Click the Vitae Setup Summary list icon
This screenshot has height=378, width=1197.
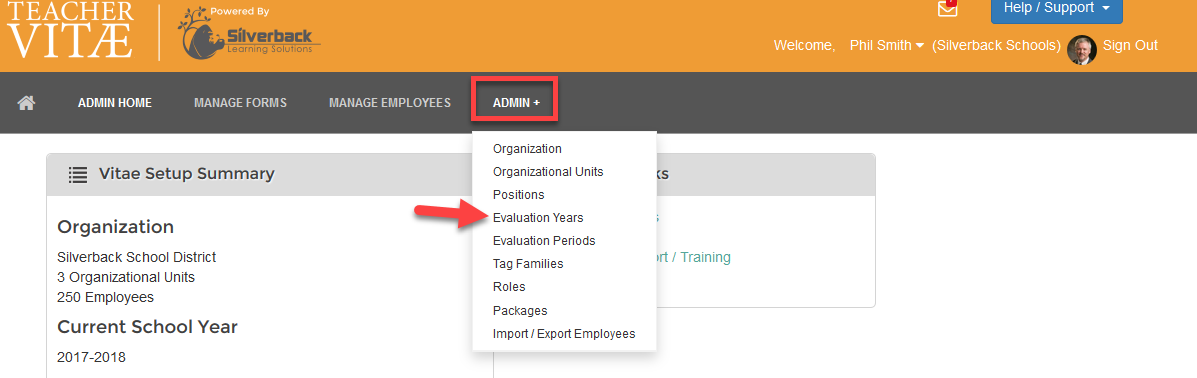pyautogui.click(x=78, y=175)
